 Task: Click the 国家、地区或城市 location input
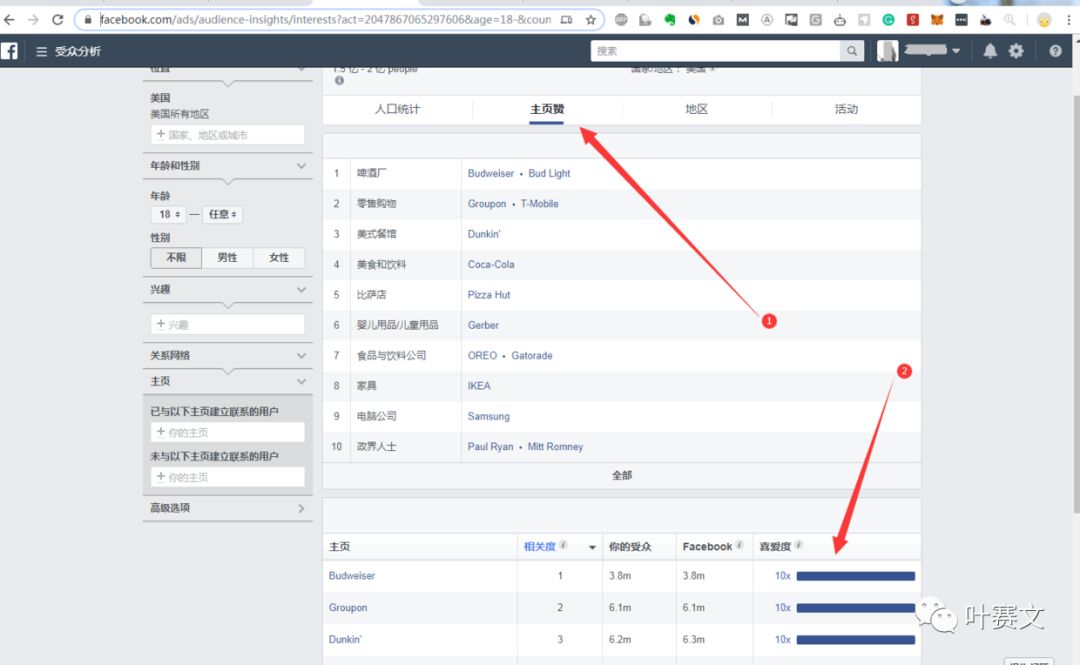click(x=227, y=134)
